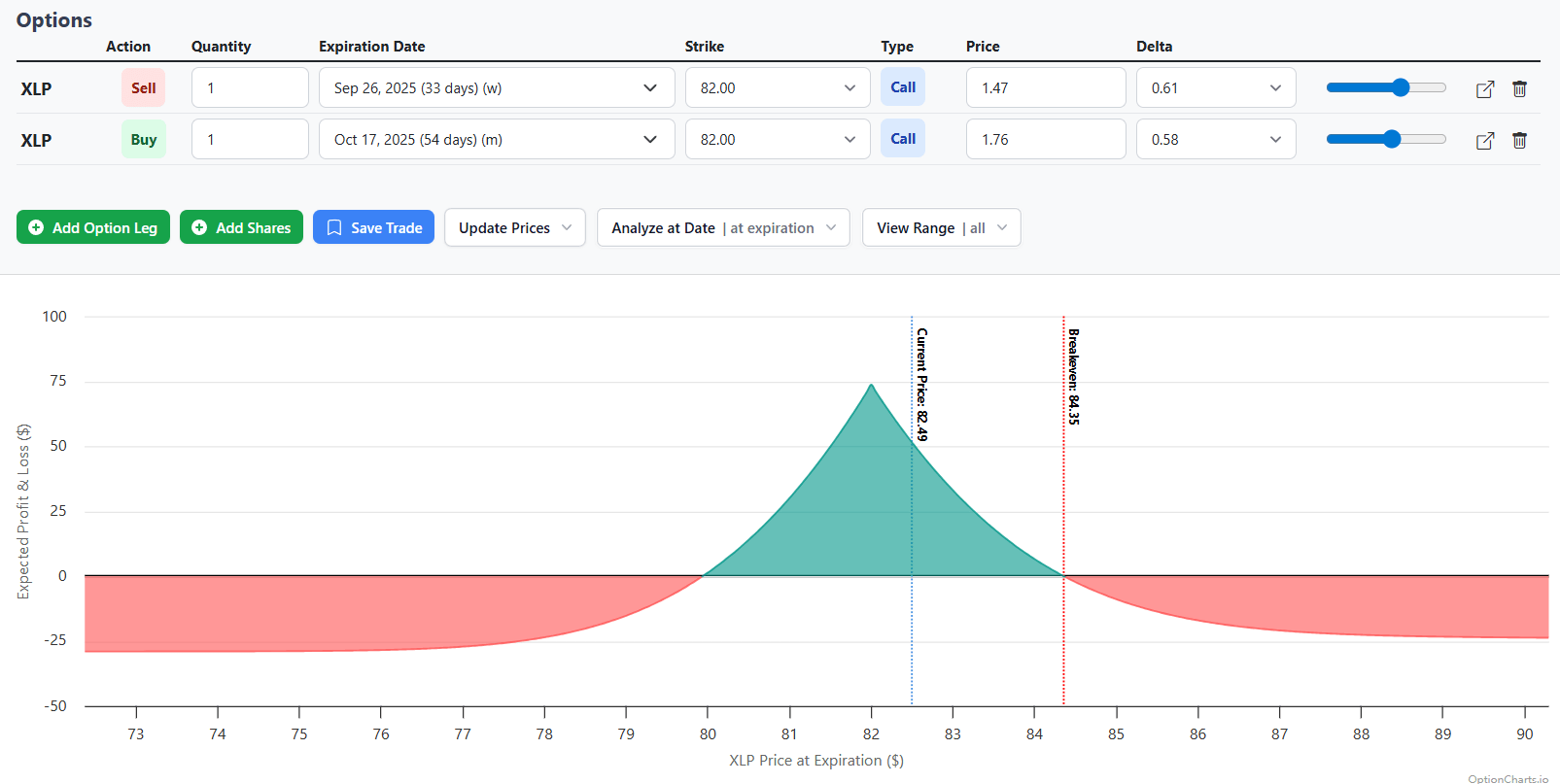Open the Sep 26, 2025 expiration dropdown

(x=496, y=88)
